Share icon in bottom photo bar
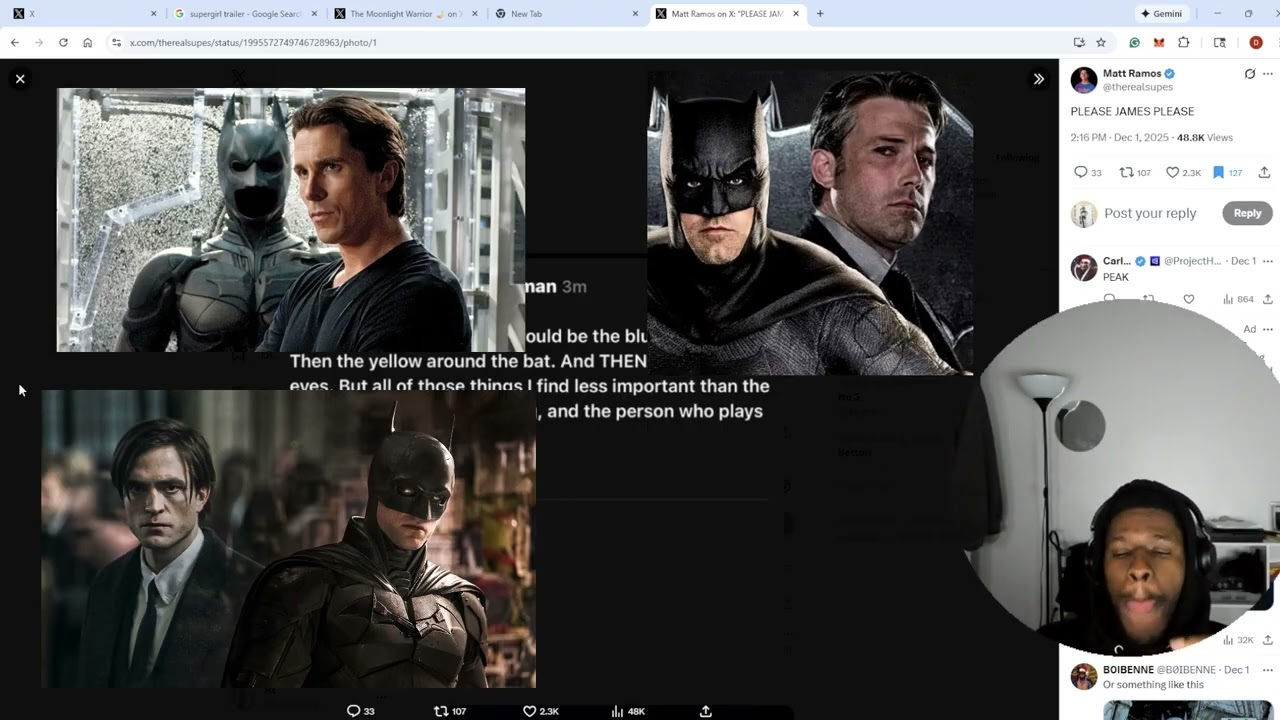The height and width of the screenshot is (720, 1280). (x=705, y=711)
